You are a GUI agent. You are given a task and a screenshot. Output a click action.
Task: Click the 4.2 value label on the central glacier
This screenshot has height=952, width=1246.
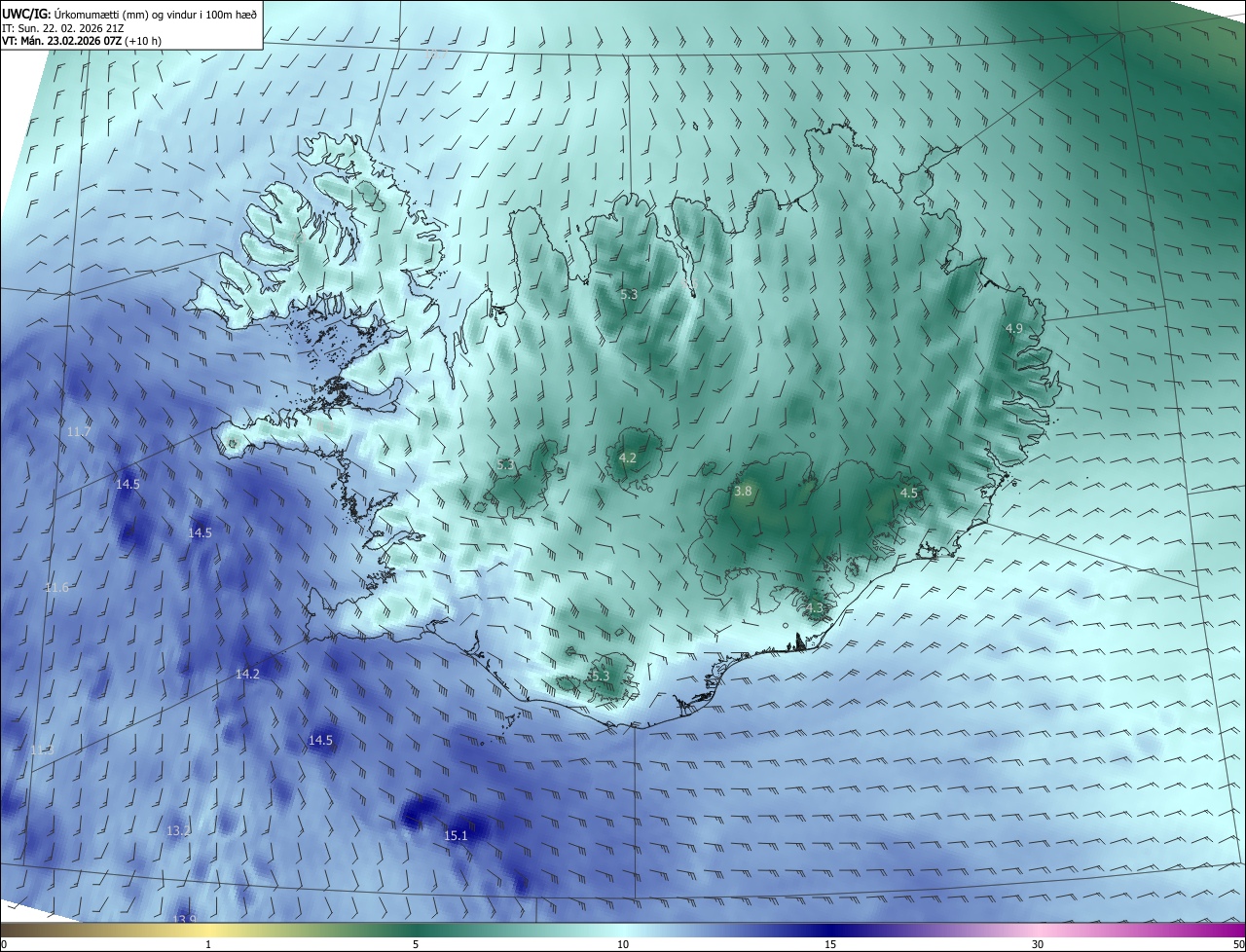628,458
